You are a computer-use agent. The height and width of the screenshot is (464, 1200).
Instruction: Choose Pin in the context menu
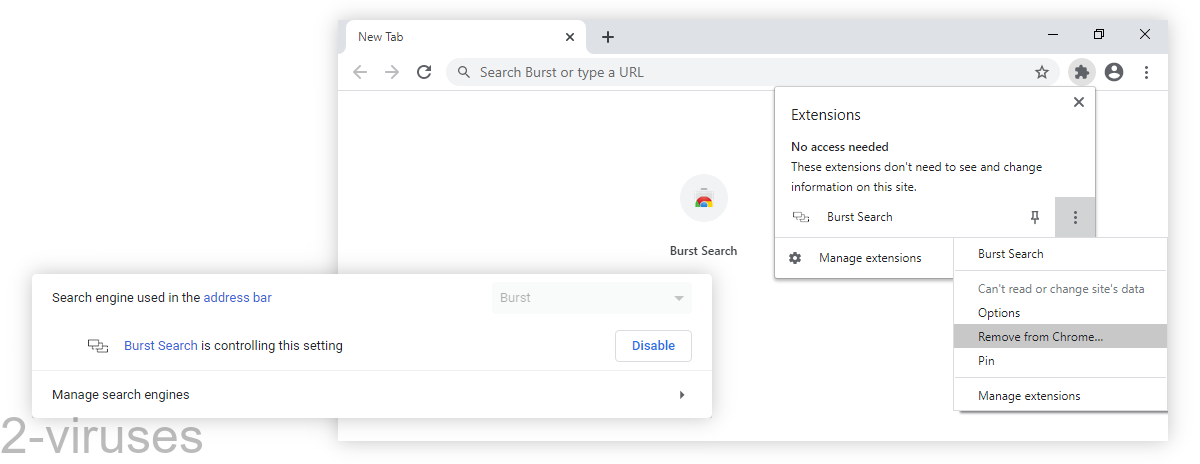pos(1060,361)
